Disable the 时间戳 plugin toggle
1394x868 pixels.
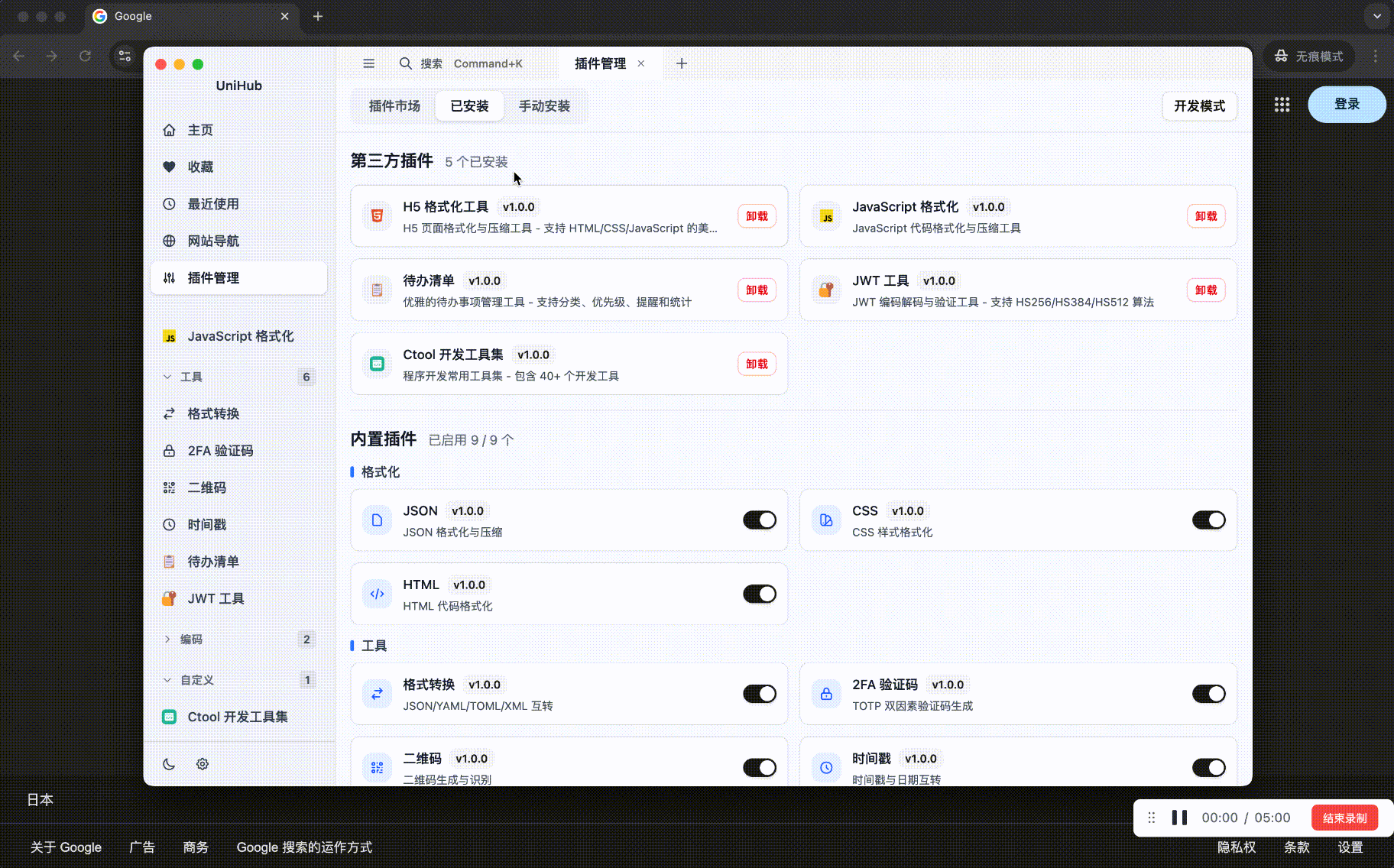[1209, 767]
